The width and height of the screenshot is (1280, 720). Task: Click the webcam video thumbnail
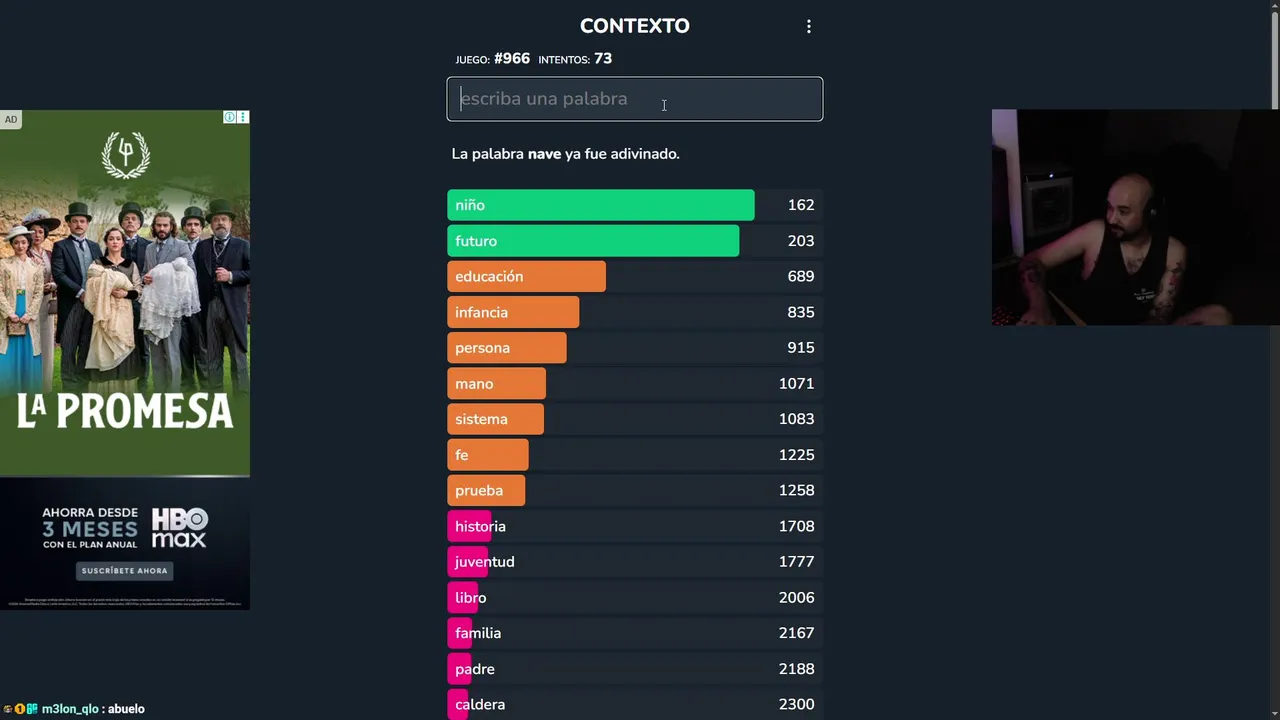click(1135, 217)
